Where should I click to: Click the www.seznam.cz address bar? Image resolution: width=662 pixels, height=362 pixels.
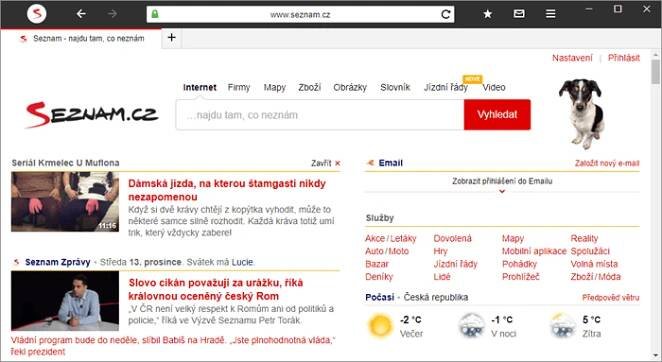click(x=300, y=14)
